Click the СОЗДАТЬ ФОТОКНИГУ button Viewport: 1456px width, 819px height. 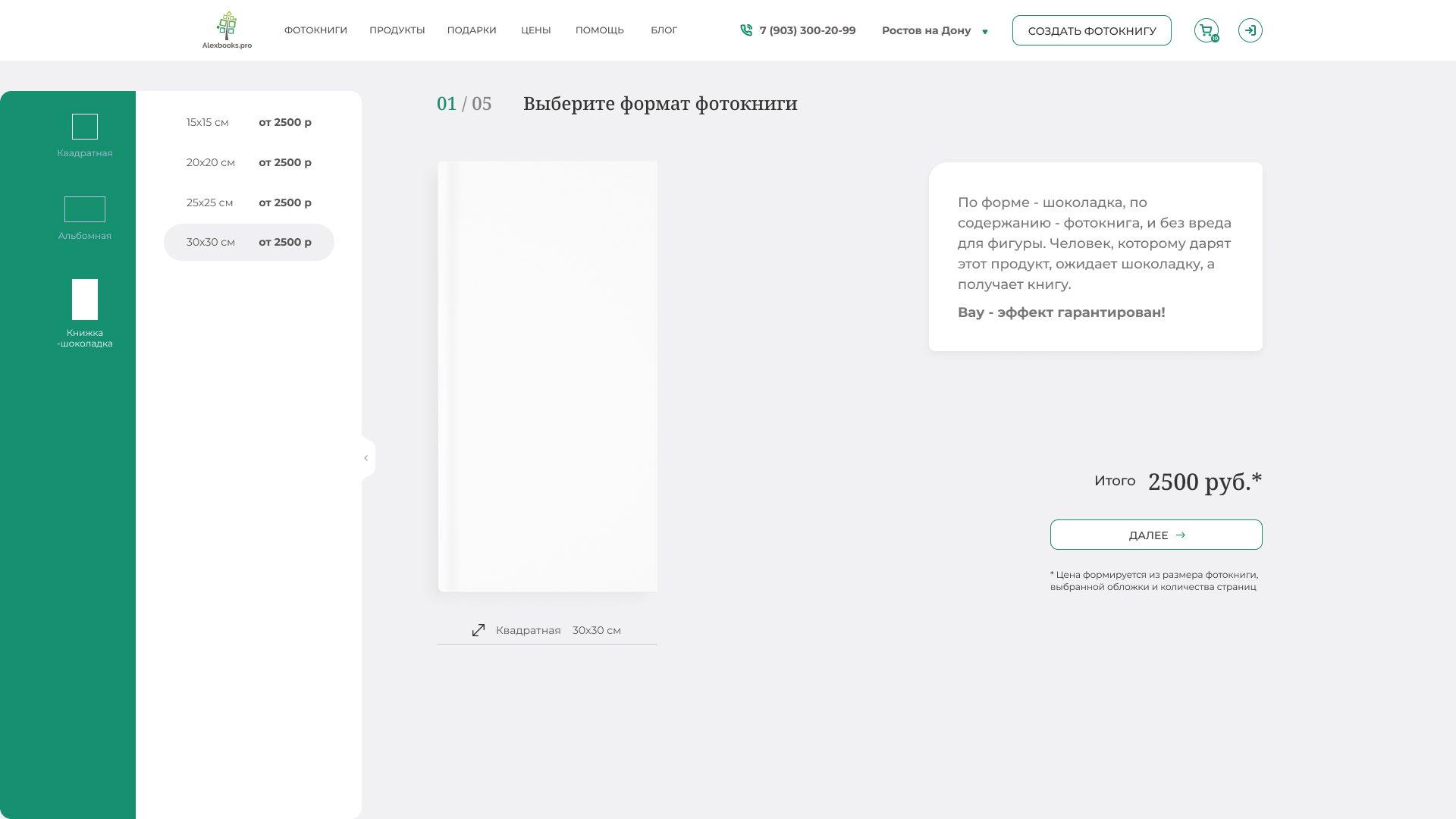point(1092,30)
